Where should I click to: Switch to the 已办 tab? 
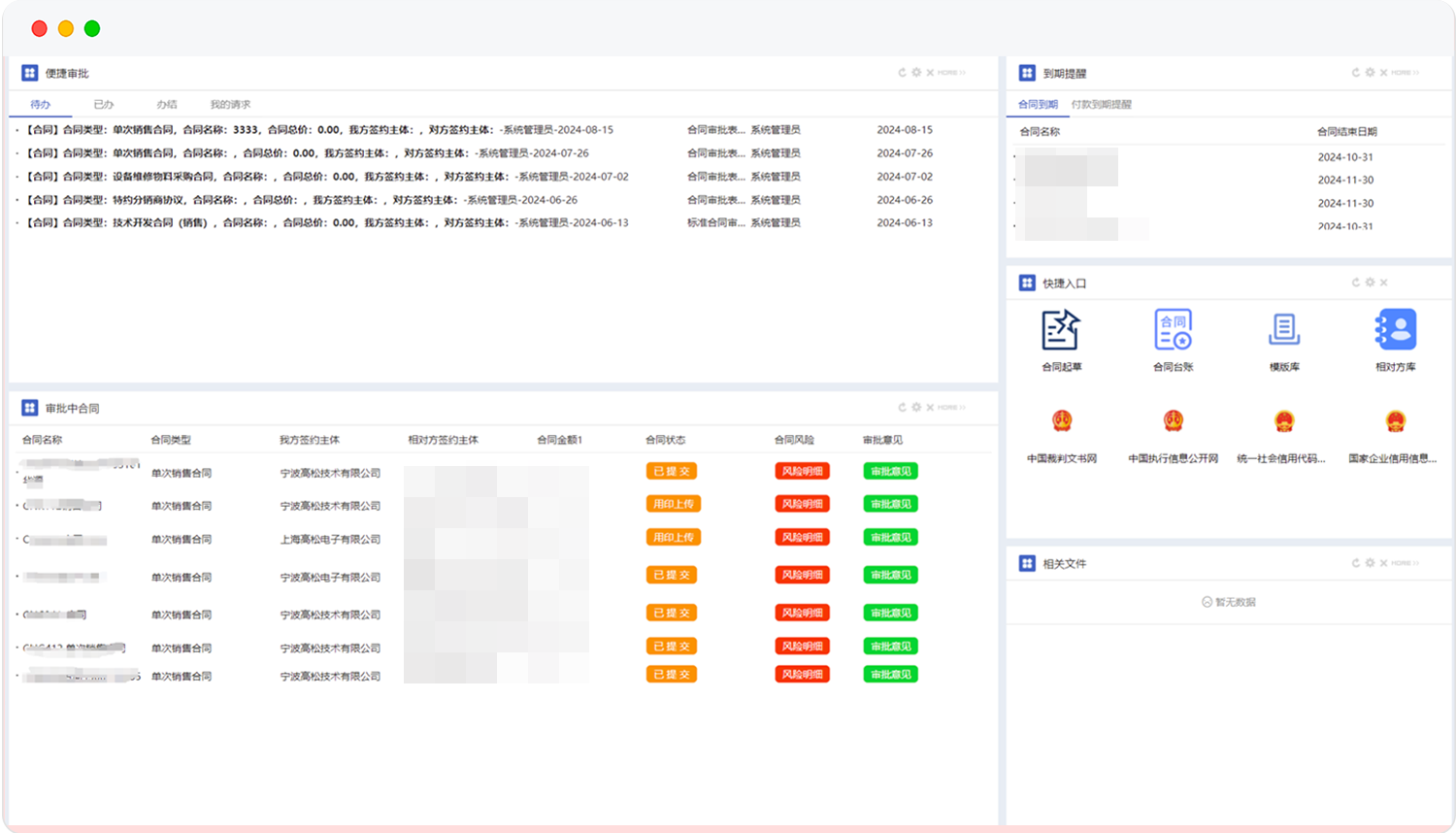tap(104, 105)
